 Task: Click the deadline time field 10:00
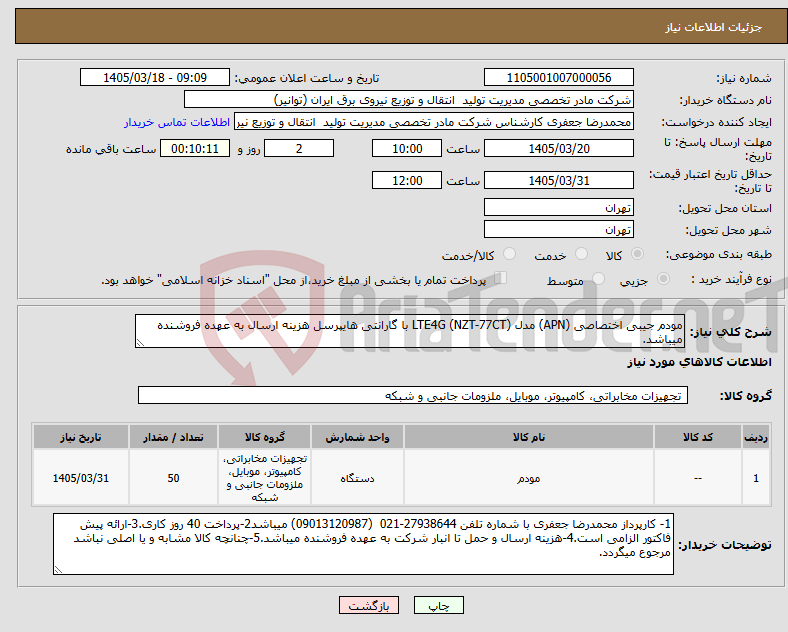[x=407, y=149]
